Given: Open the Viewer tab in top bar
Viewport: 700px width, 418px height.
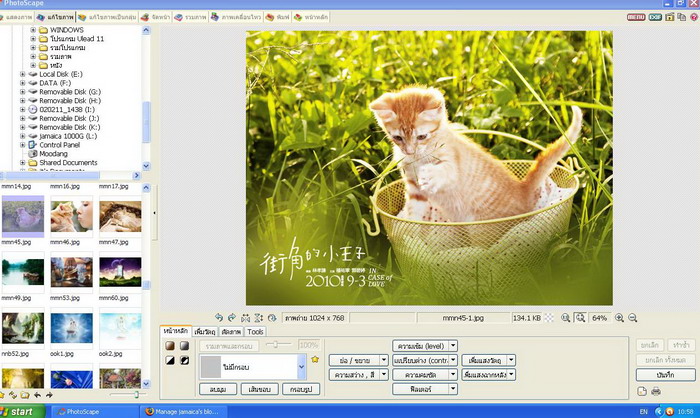Looking at the screenshot, I should (17, 17).
